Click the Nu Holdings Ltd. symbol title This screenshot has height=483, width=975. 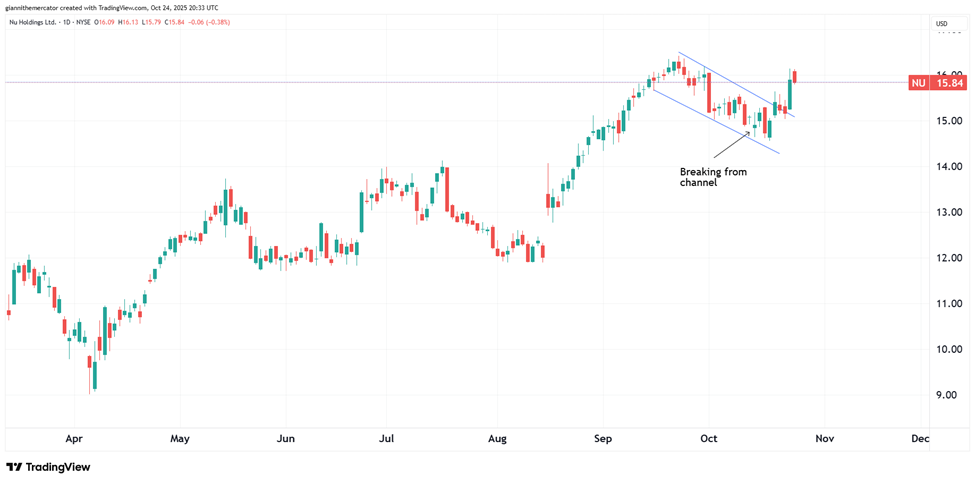34,23
